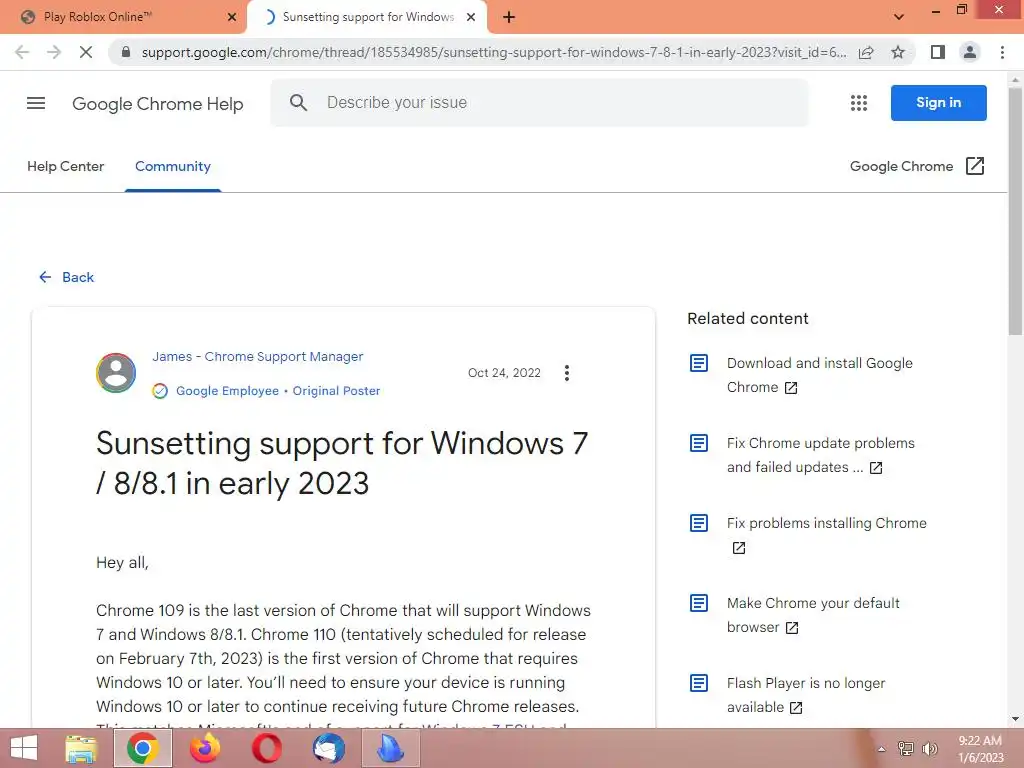Open the tab search dropdown arrow
The width and height of the screenshot is (1024, 768).
(899, 17)
